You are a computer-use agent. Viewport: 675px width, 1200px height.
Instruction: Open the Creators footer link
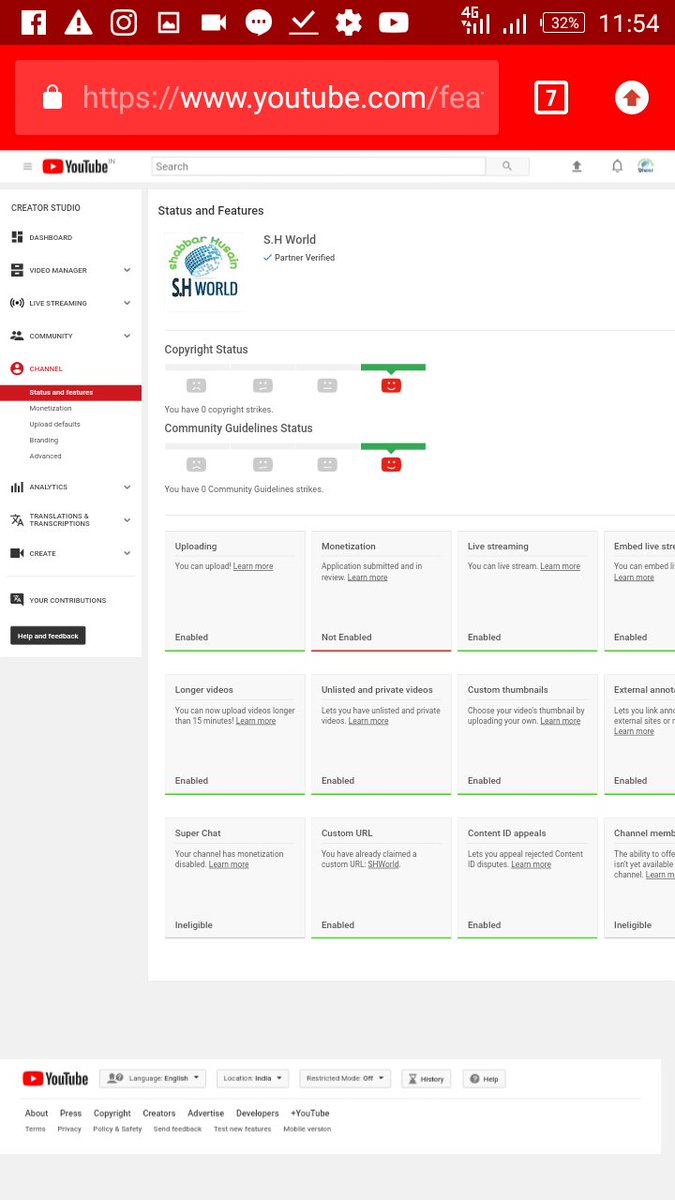point(159,1113)
